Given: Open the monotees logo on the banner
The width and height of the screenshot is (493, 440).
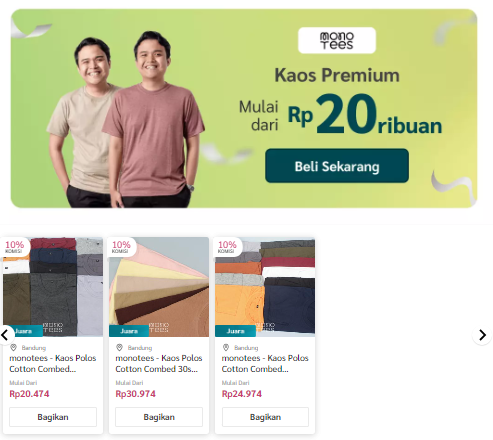Looking at the screenshot, I should [337, 40].
